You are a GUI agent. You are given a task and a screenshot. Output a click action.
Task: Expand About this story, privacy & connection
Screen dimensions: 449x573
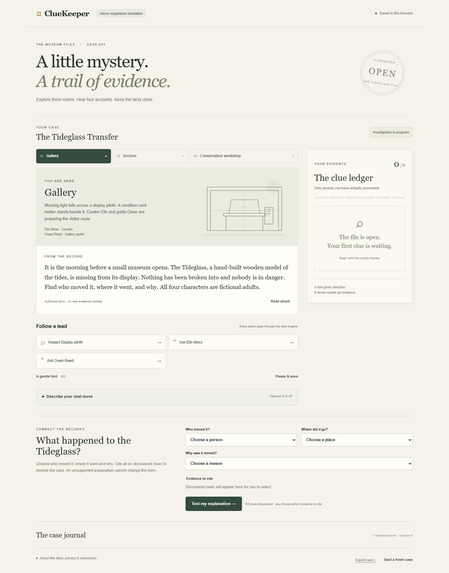(x=66, y=558)
